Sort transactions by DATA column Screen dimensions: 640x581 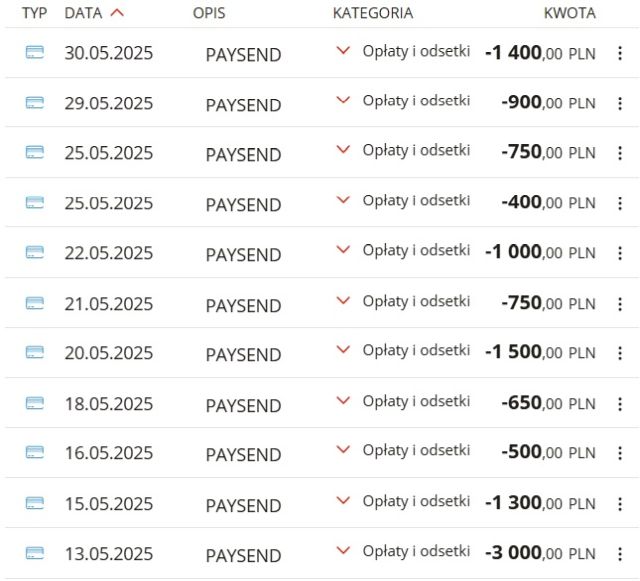pyautogui.click(x=83, y=13)
